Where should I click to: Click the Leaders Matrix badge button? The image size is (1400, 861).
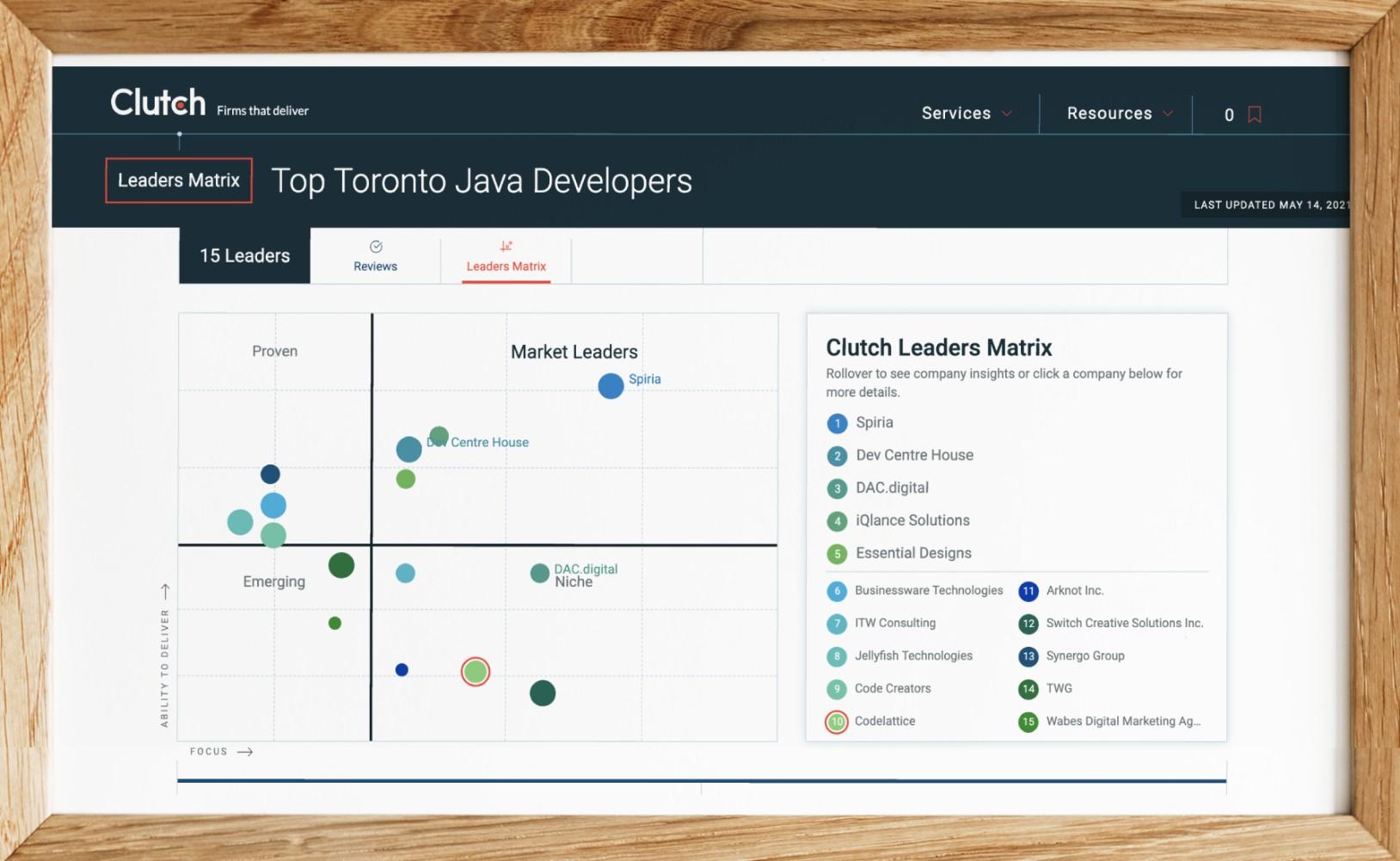pyautogui.click(x=179, y=181)
